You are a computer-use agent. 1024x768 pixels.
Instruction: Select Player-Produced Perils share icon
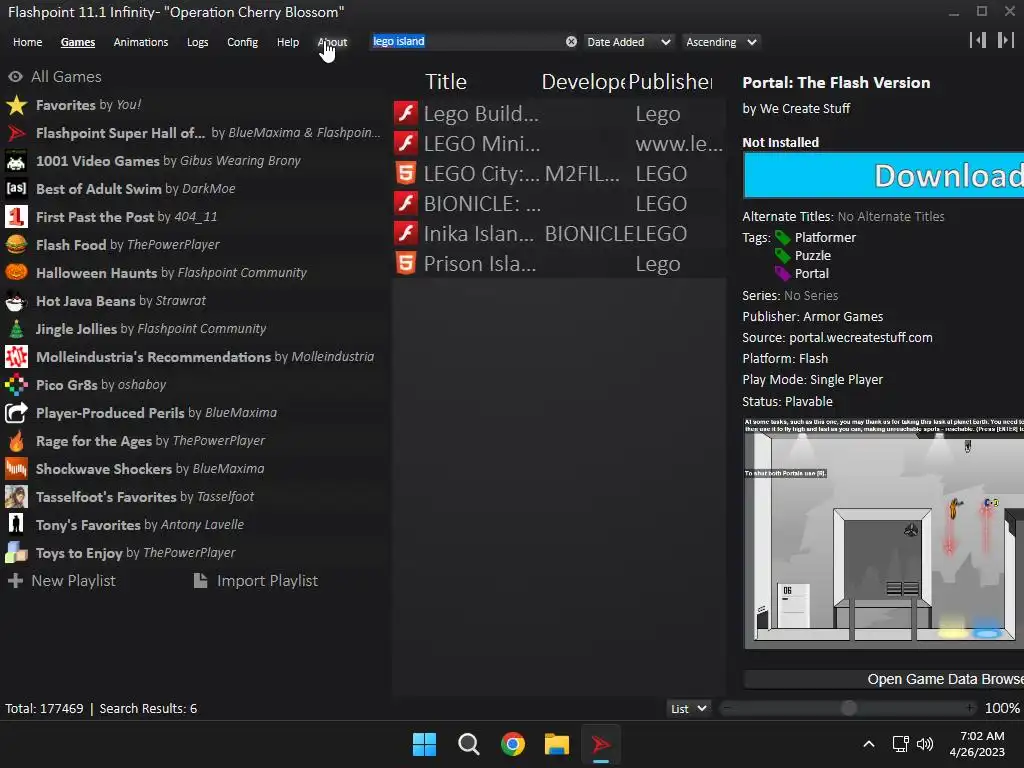click(16, 413)
